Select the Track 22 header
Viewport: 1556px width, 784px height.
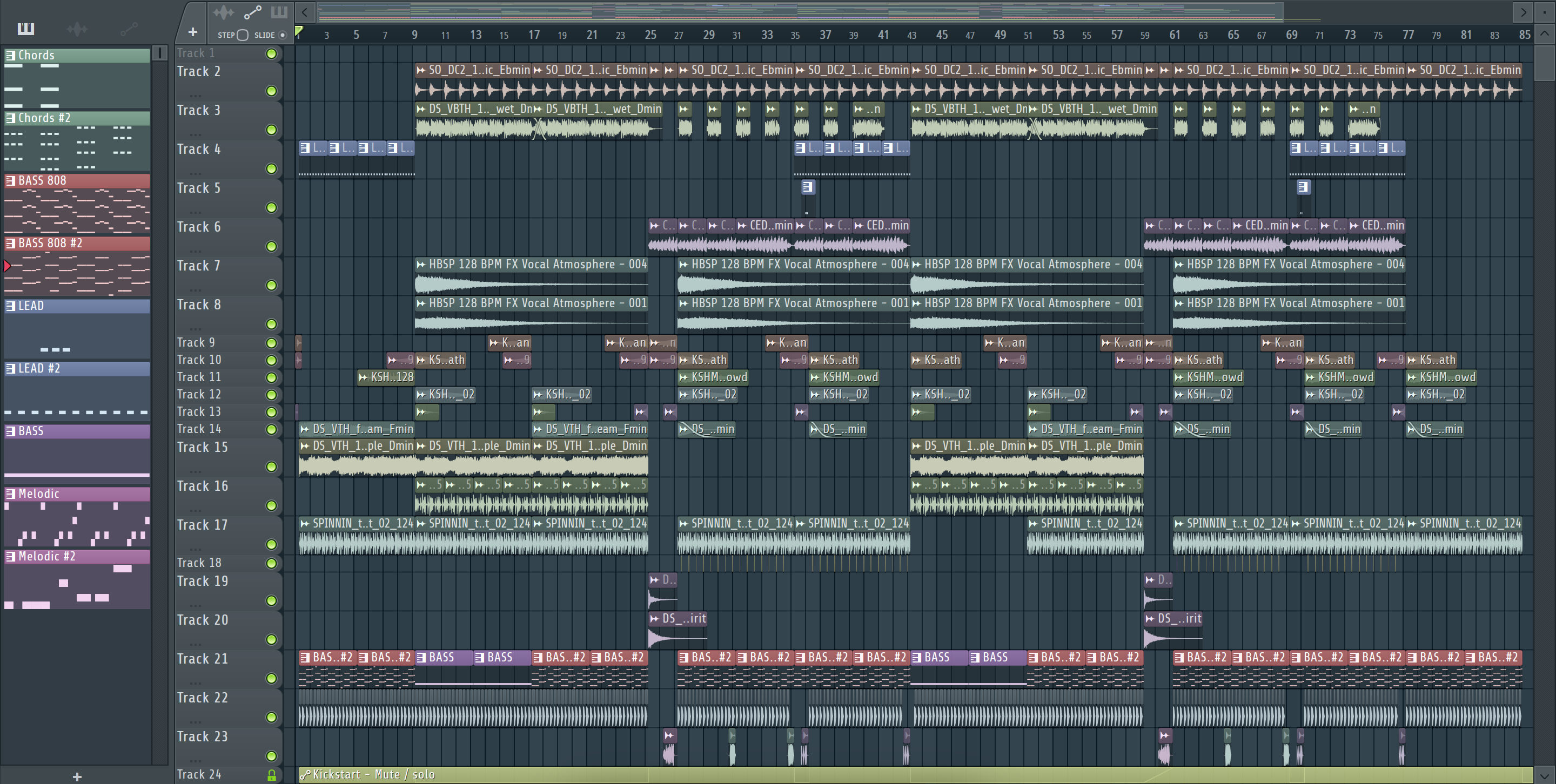click(229, 707)
